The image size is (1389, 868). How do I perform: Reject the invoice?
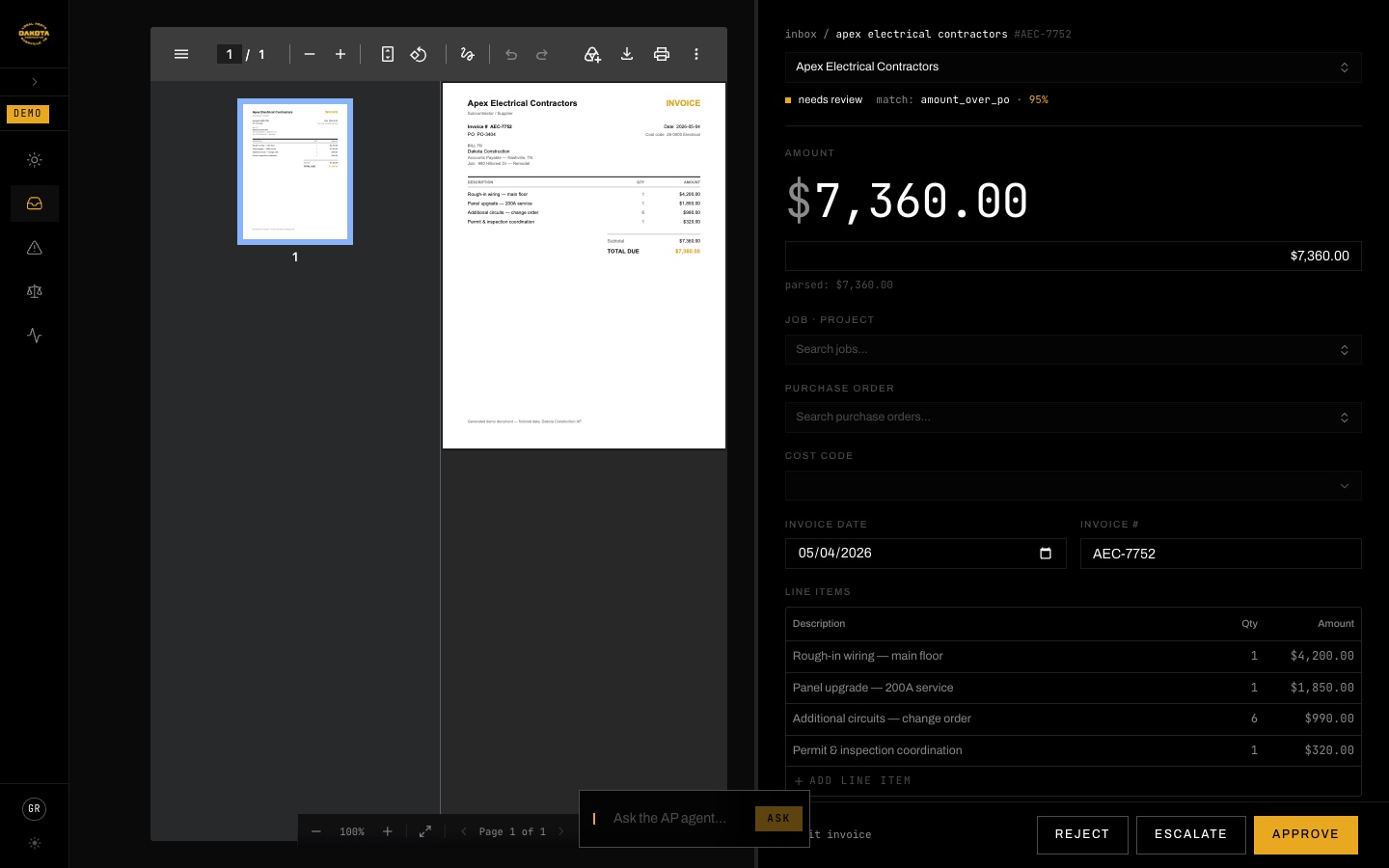point(1082,834)
